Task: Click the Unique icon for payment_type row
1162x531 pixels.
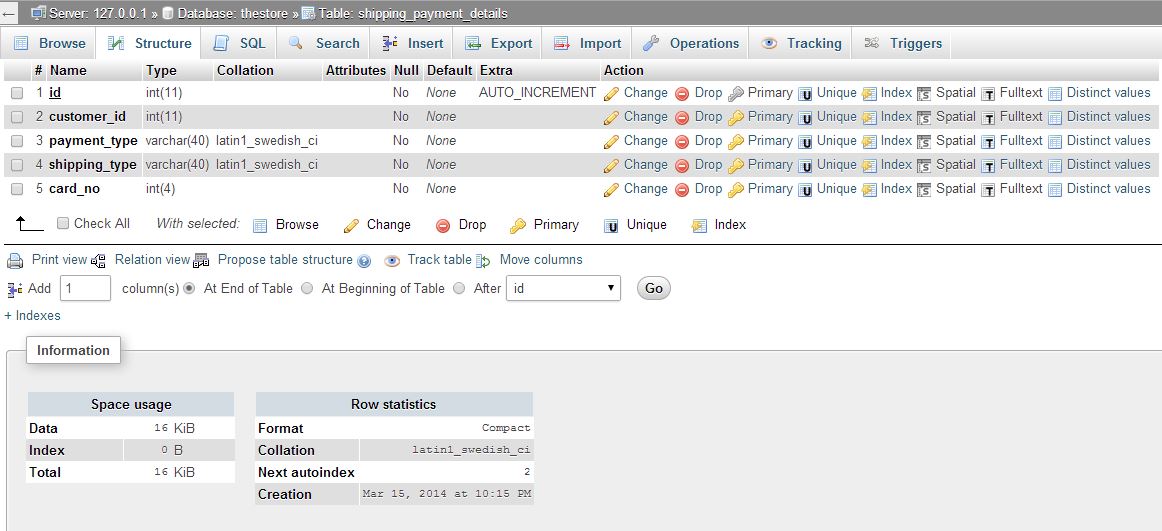Action: click(x=805, y=141)
